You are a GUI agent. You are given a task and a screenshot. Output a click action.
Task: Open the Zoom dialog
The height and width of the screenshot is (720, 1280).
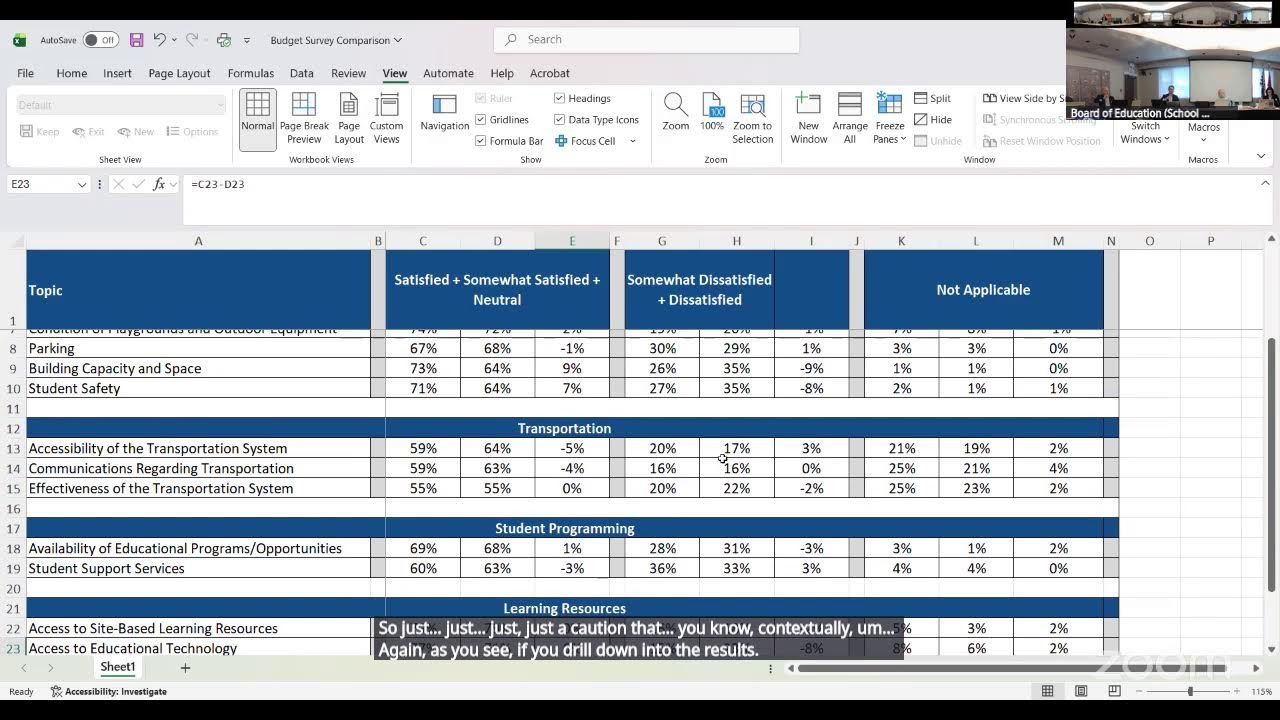[676, 113]
